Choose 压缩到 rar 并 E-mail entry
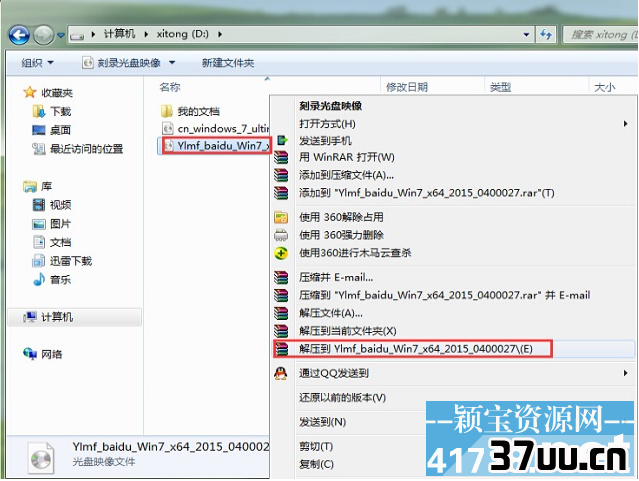Screen dimensions: 639x481 coord(445,295)
